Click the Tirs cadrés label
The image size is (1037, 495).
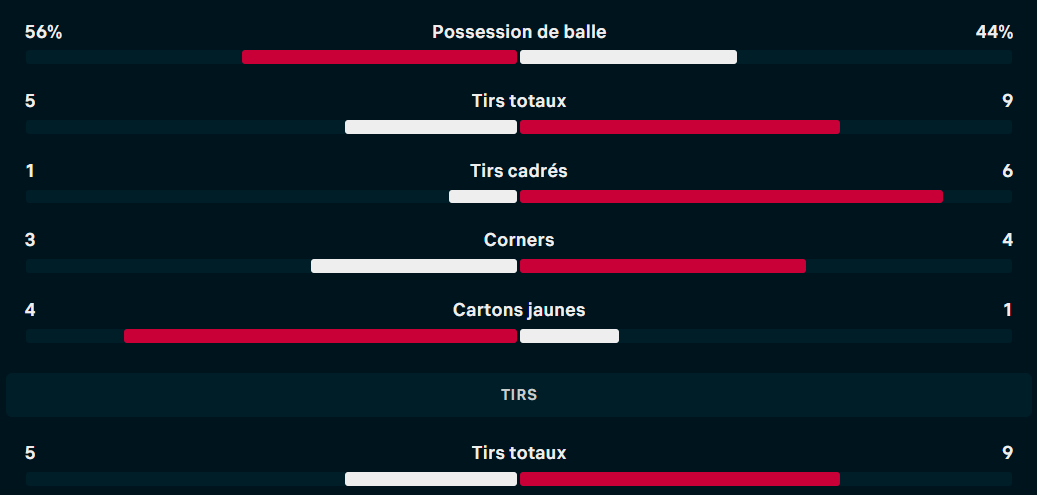[518, 171]
